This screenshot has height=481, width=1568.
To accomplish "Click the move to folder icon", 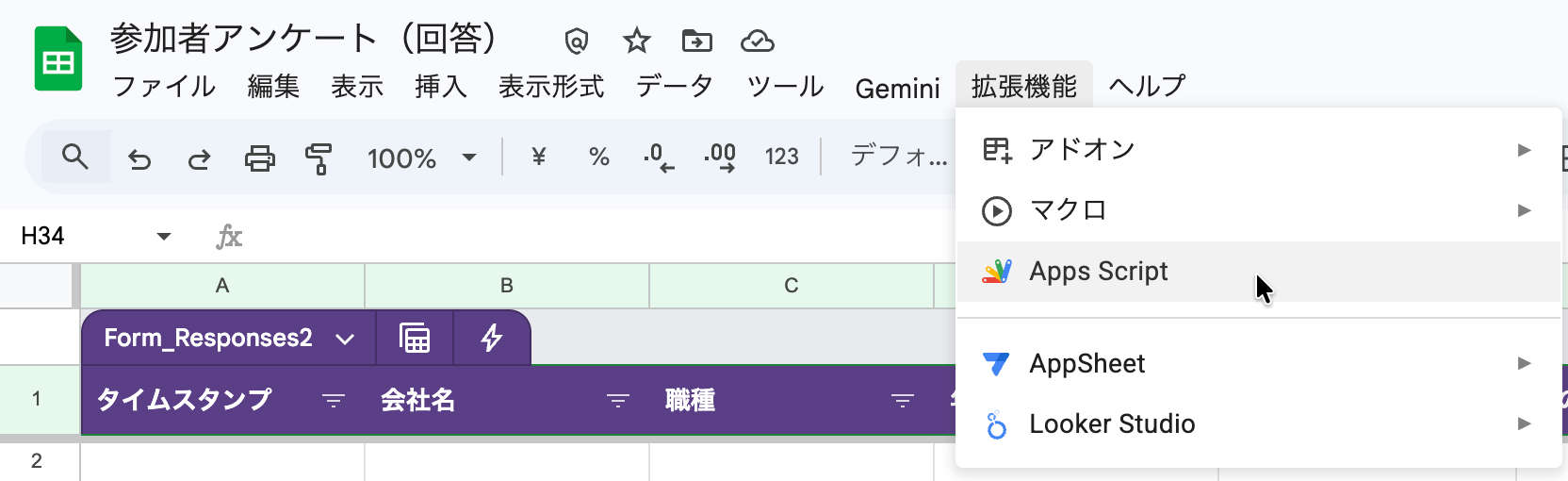I will 697,41.
